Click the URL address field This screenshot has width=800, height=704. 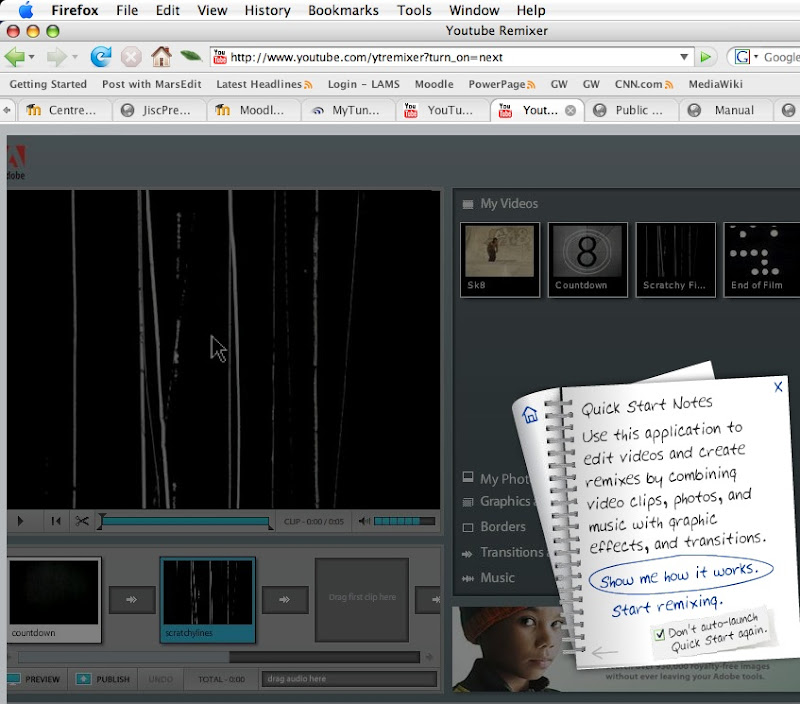[453, 57]
